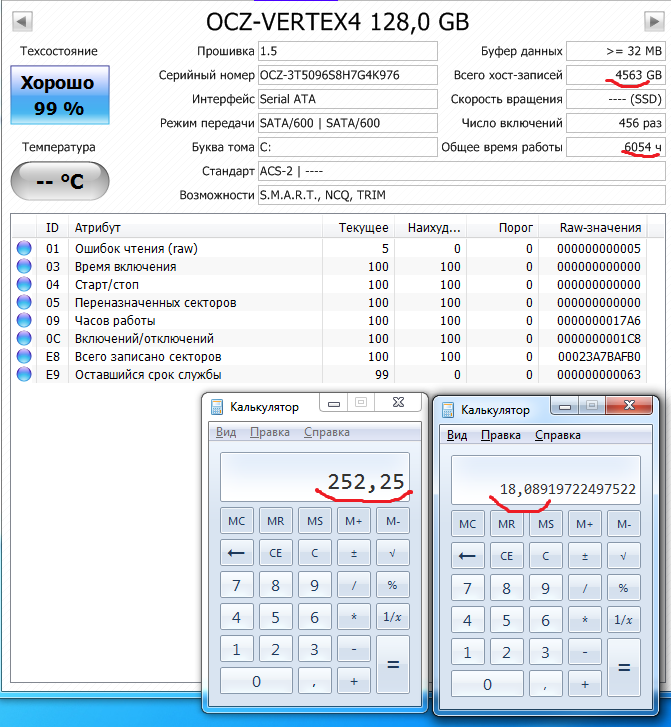Click the Текущее column header
Viewport: 671px width, 727px height.
point(358,228)
